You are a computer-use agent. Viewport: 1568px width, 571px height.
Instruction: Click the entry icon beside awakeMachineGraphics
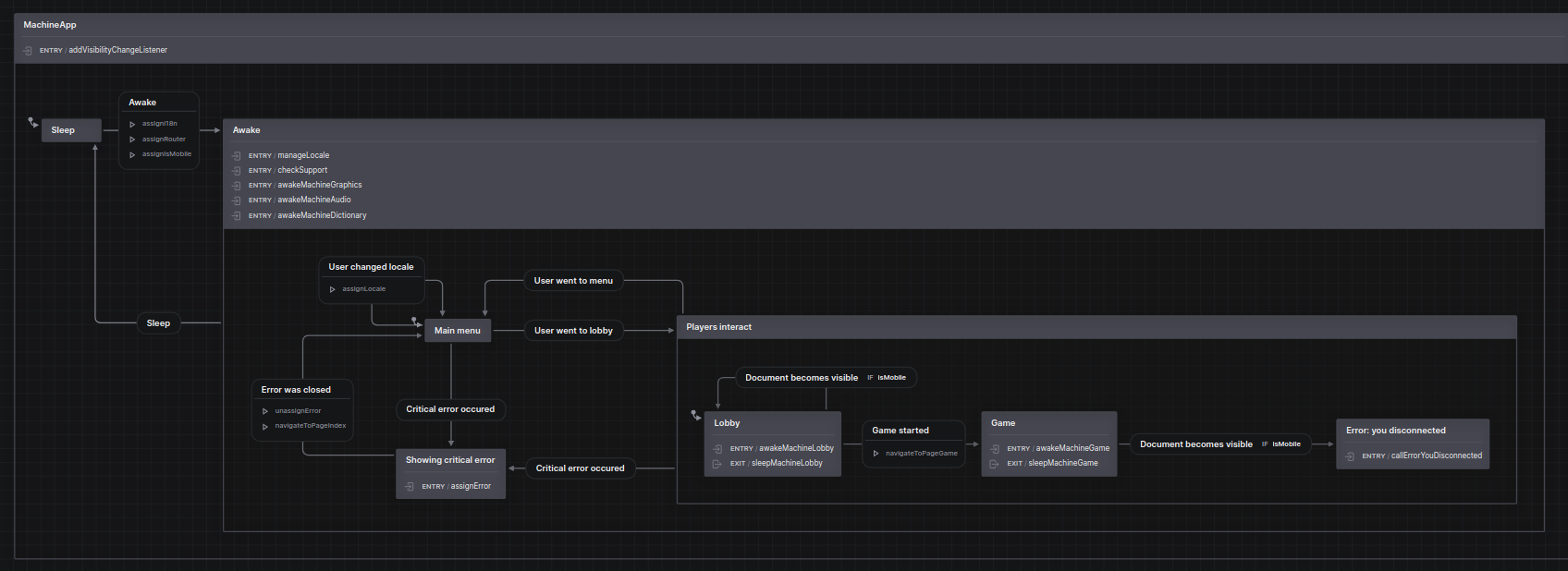[237, 185]
